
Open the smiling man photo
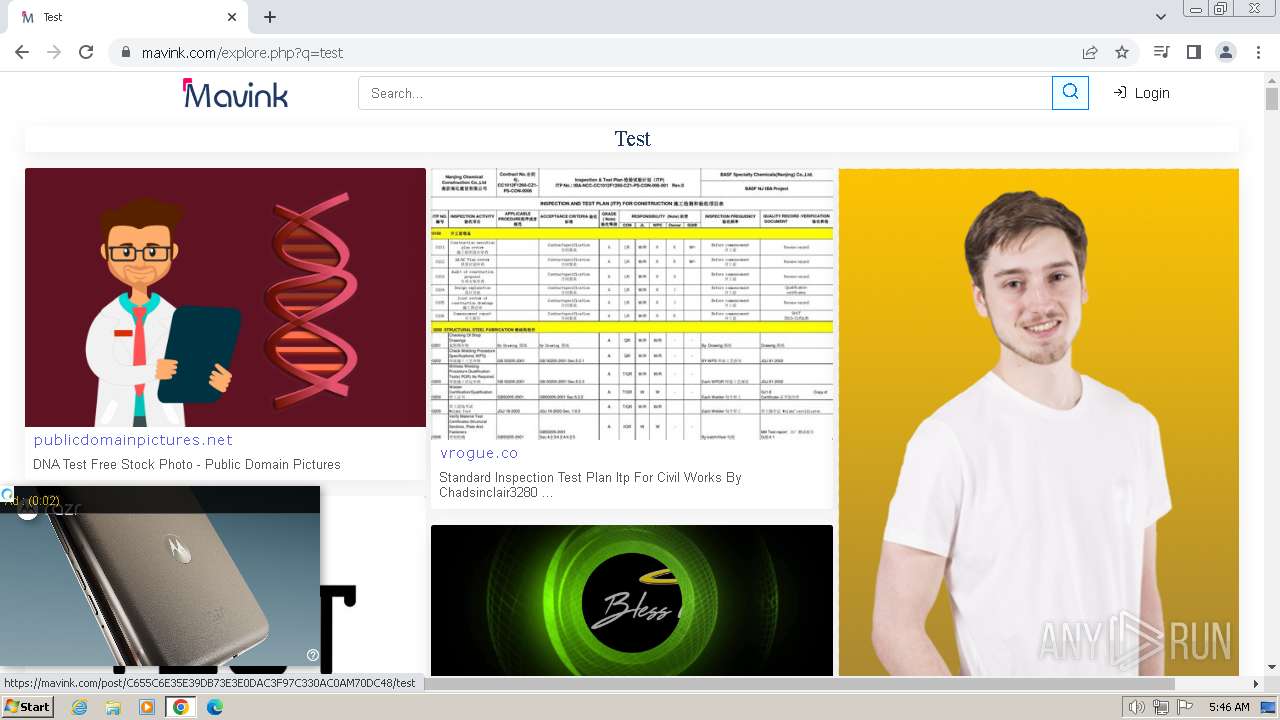(x=1039, y=422)
